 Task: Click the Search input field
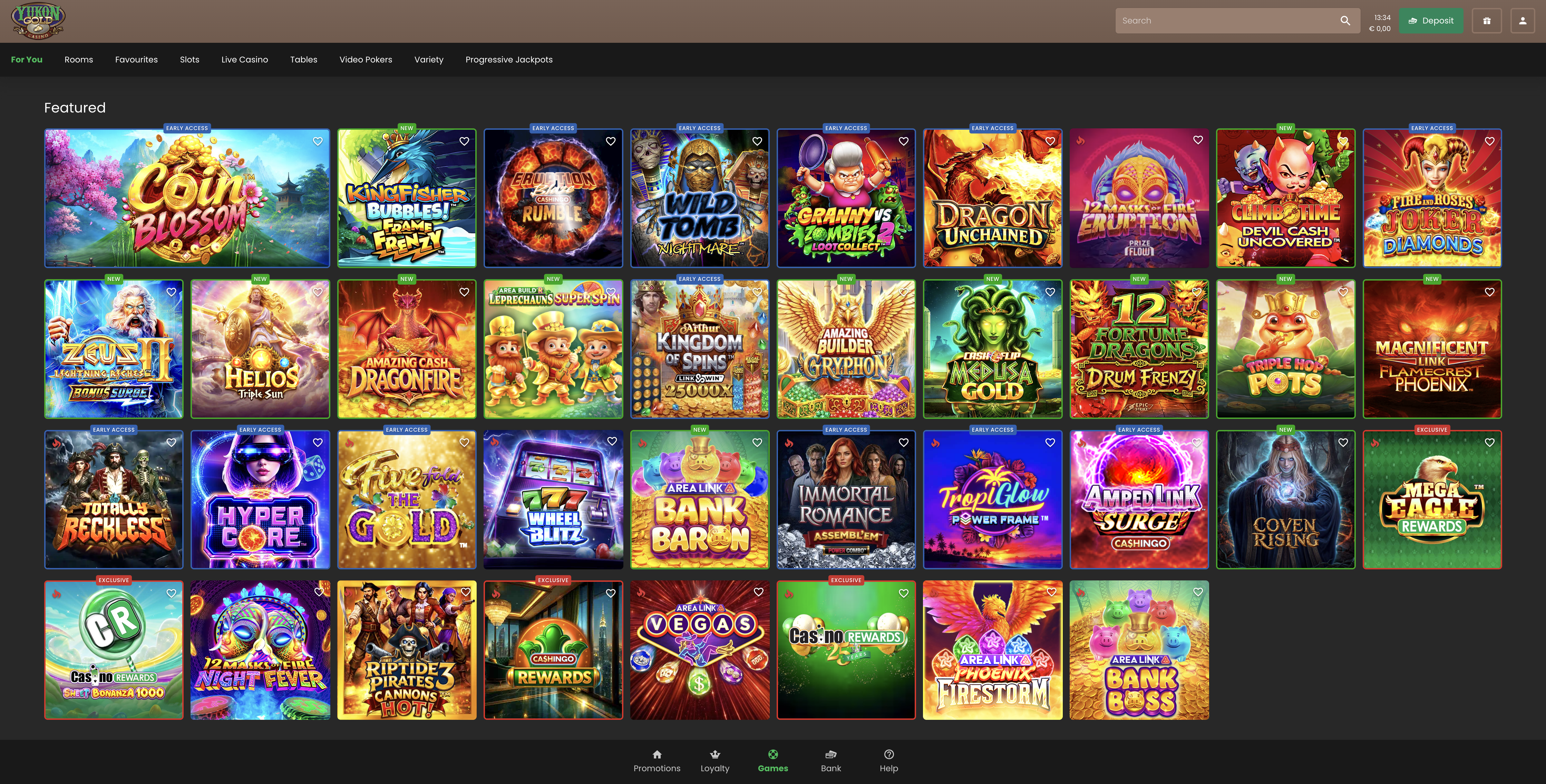1237,20
